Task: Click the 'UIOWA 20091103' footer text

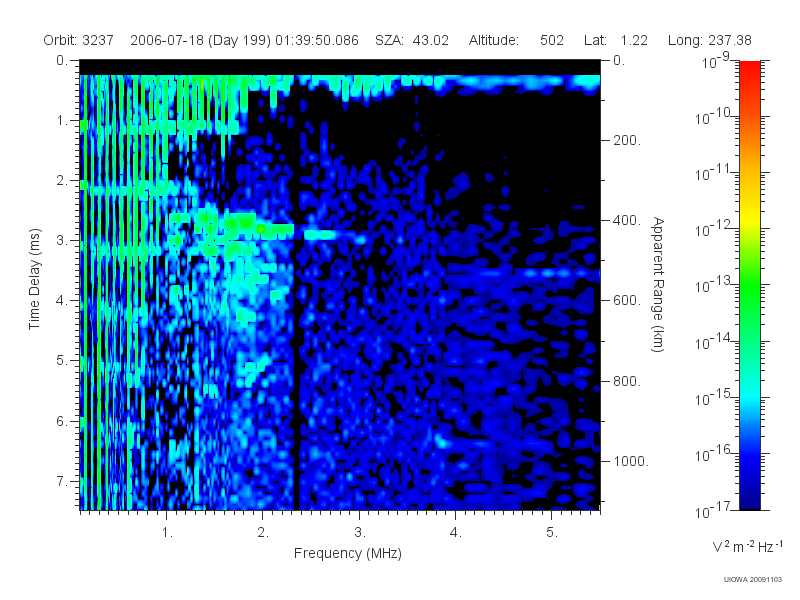Action: [x=753, y=580]
